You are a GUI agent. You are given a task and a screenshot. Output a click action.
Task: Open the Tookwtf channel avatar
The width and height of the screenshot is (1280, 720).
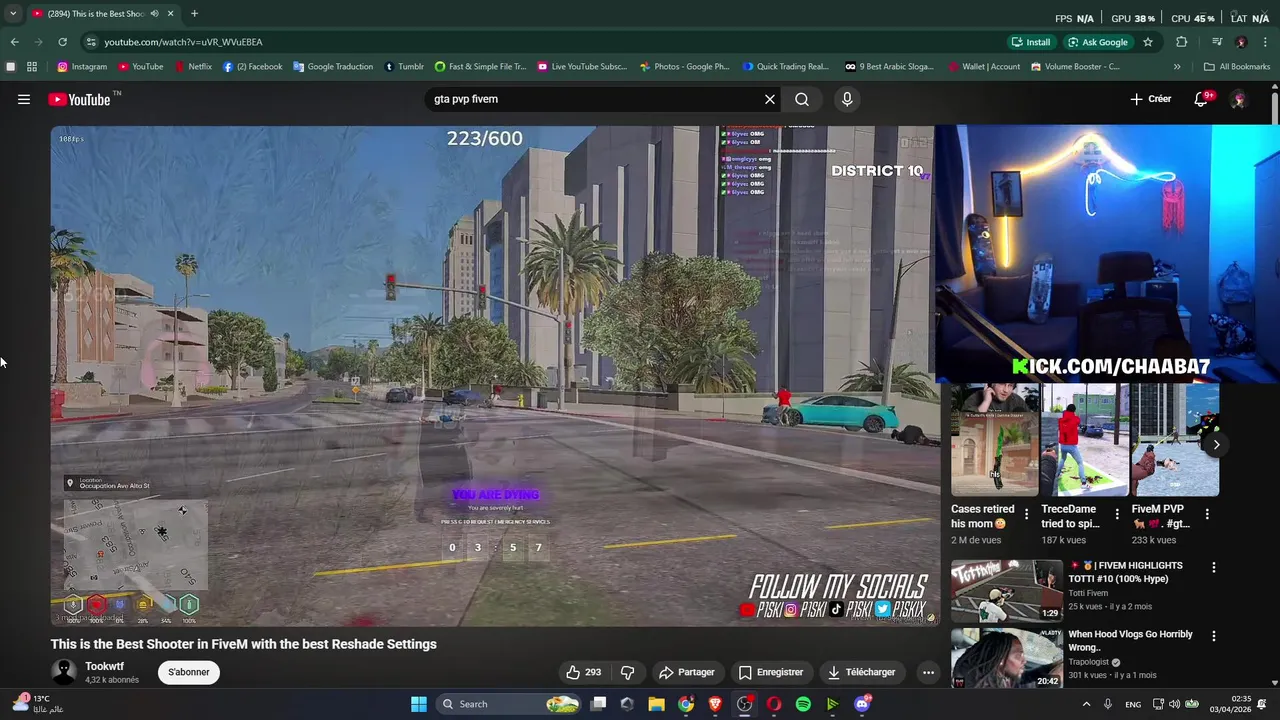click(x=64, y=672)
